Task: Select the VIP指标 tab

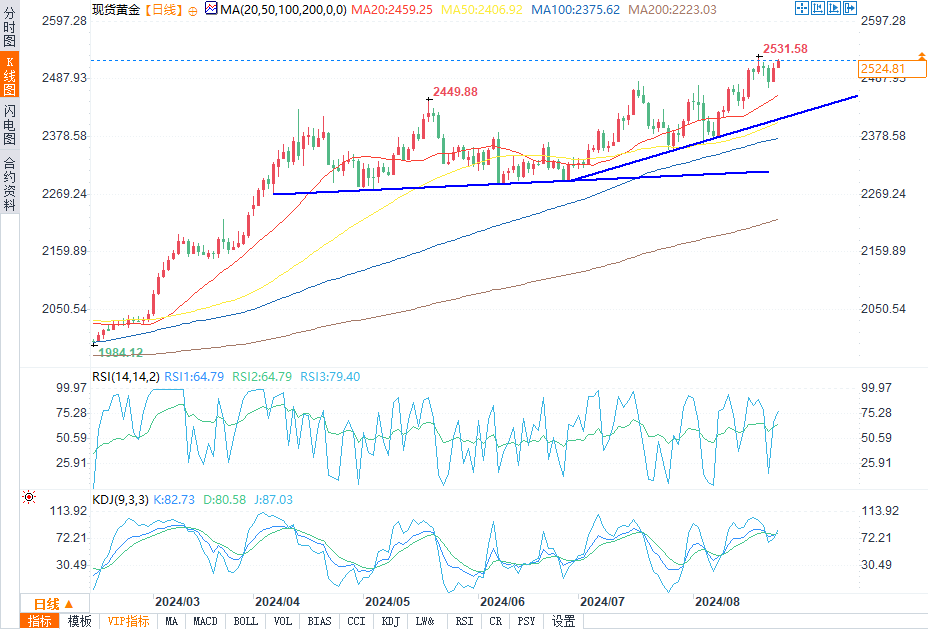Action: pos(128,621)
